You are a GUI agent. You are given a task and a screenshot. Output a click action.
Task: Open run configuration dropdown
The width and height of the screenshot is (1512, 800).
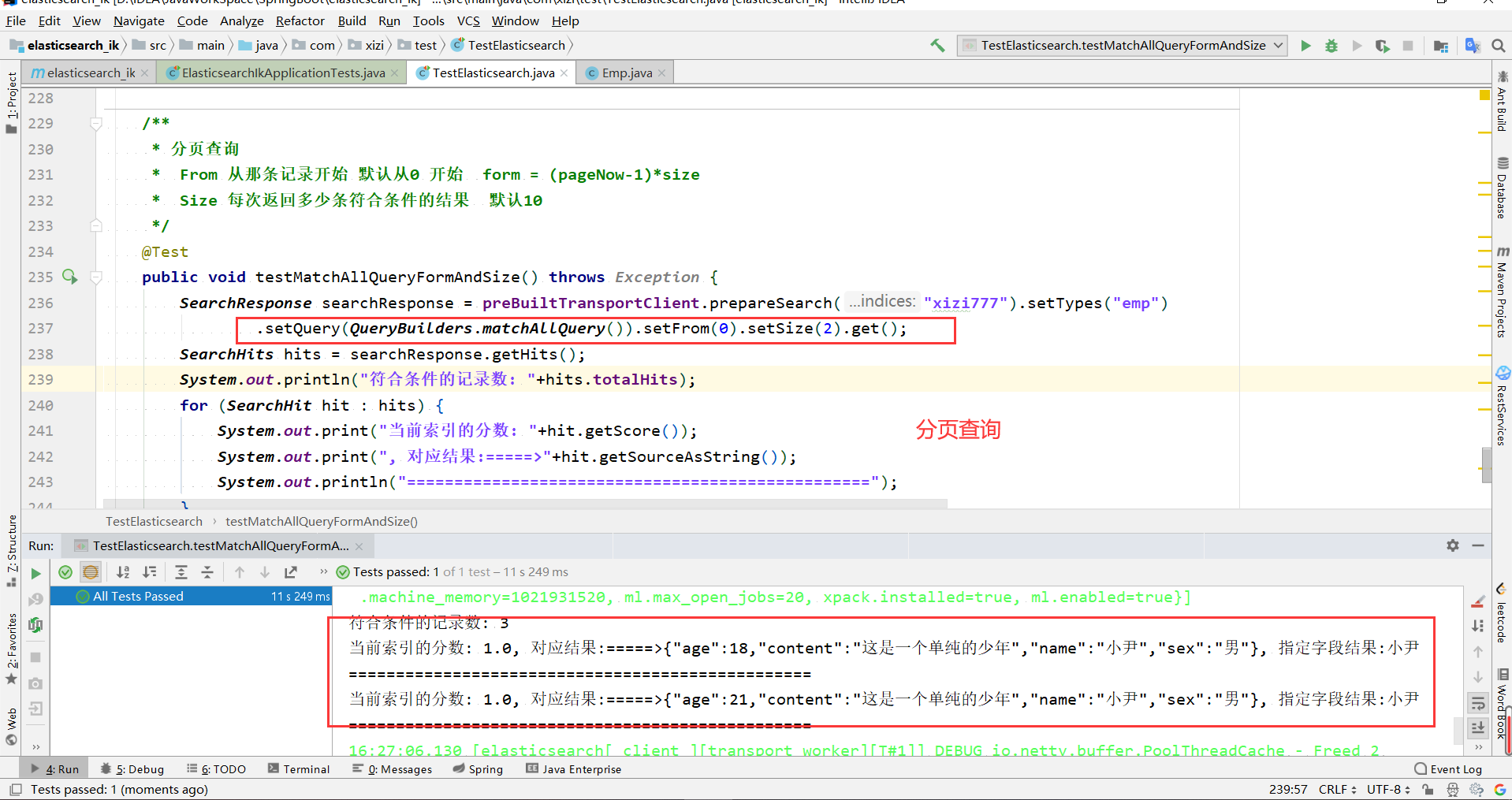tap(1123, 46)
